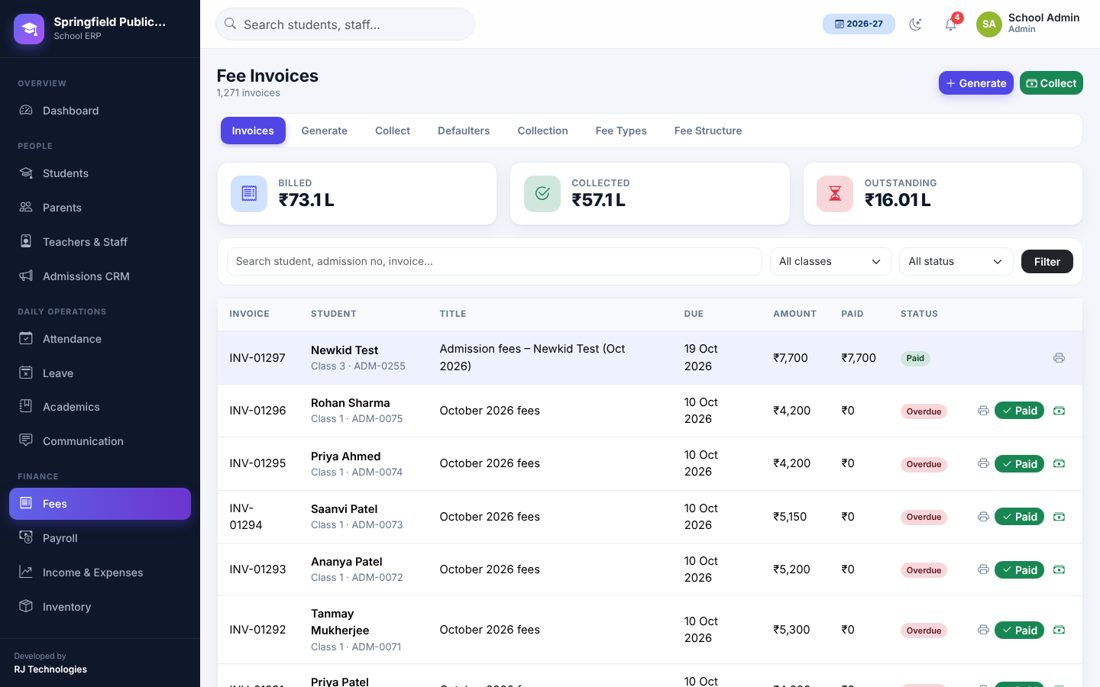1100x687 pixels.
Task: Click the Collected summary card icon
Action: tap(542, 193)
